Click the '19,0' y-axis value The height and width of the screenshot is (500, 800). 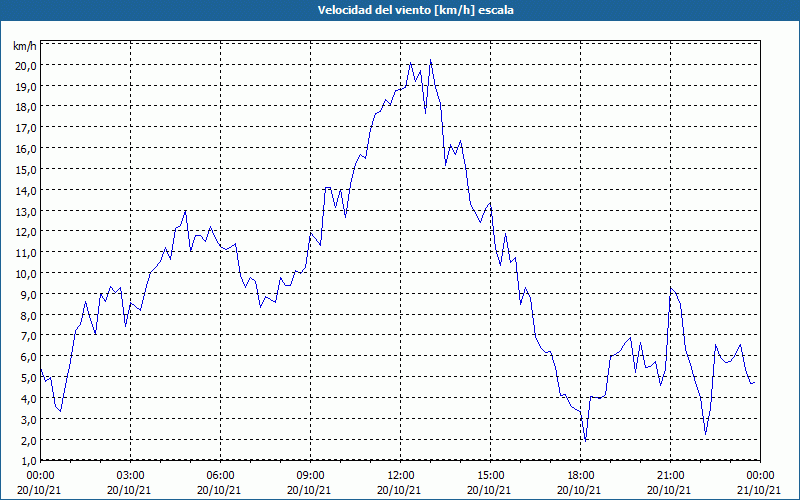[26, 87]
